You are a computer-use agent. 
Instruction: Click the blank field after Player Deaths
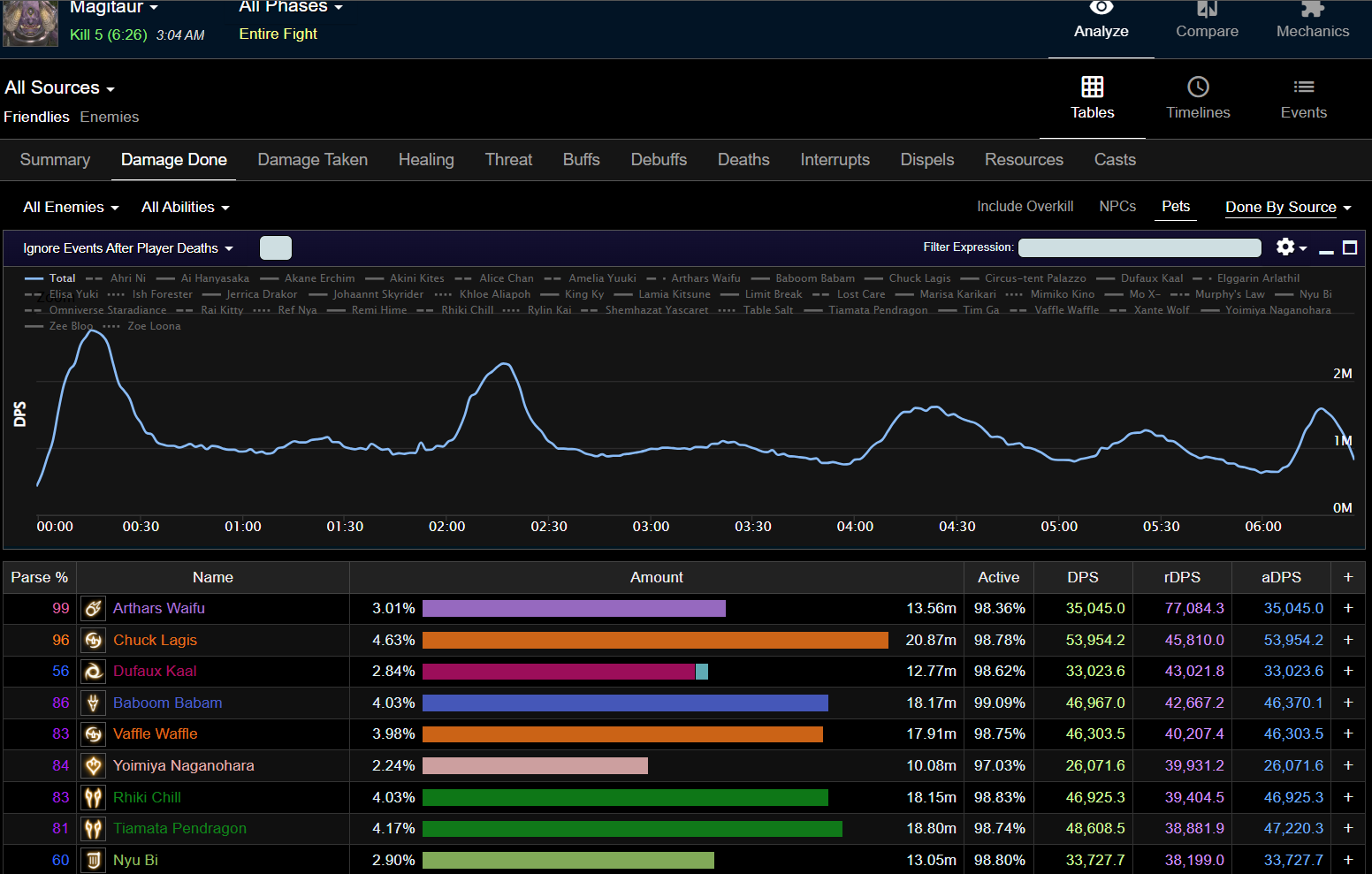pyautogui.click(x=276, y=248)
